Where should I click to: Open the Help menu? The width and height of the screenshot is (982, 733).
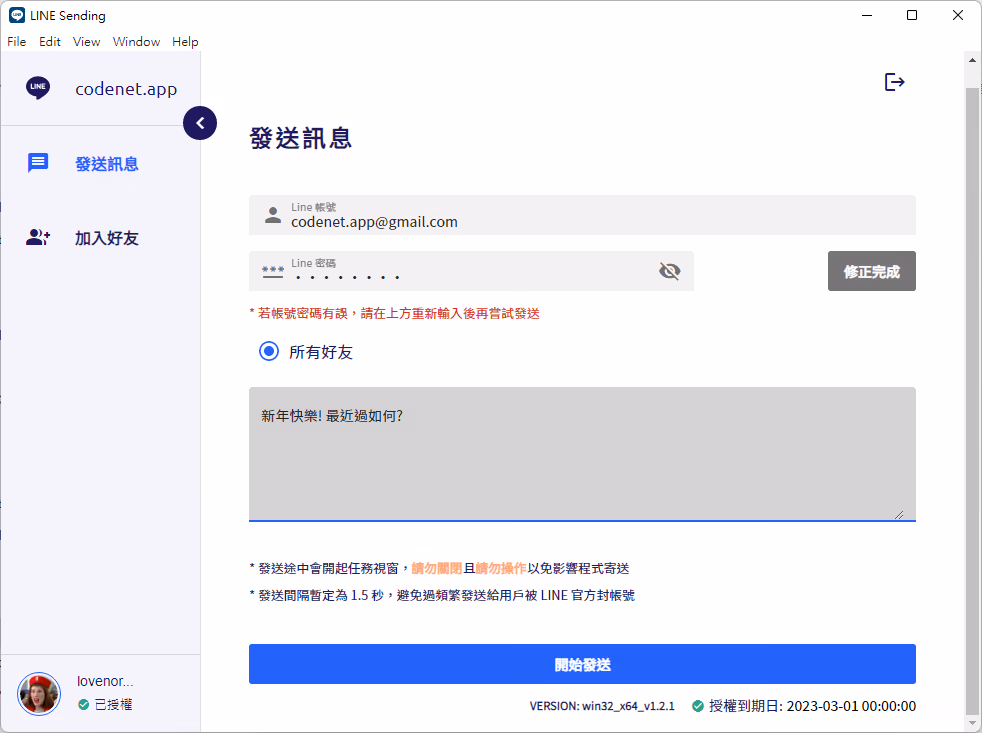pyautogui.click(x=185, y=41)
